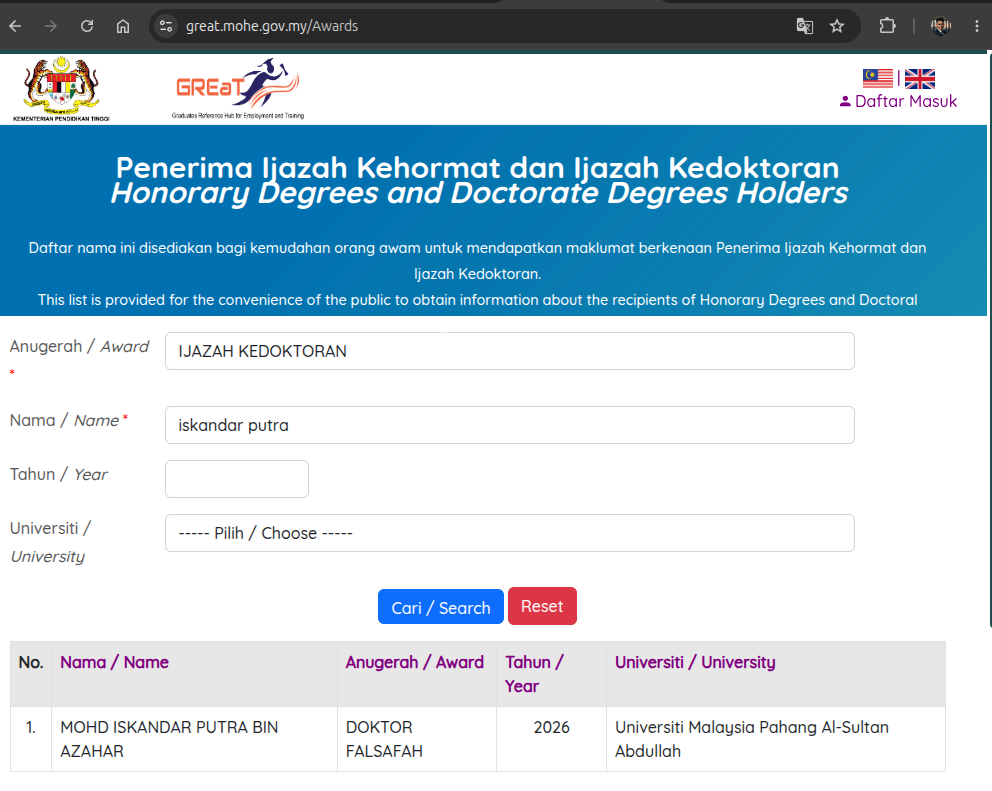The width and height of the screenshot is (992, 791).
Task: Open the Anugerah / Award dropdown
Action: 509,351
